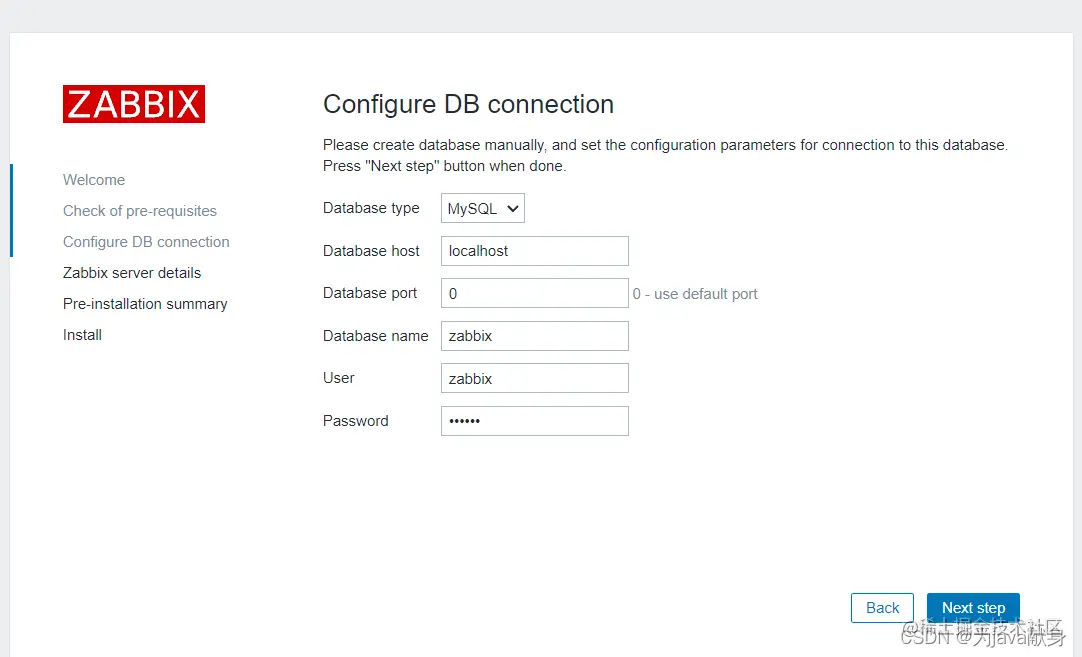Click the 'Please create database manually' instruction text

point(665,155)
